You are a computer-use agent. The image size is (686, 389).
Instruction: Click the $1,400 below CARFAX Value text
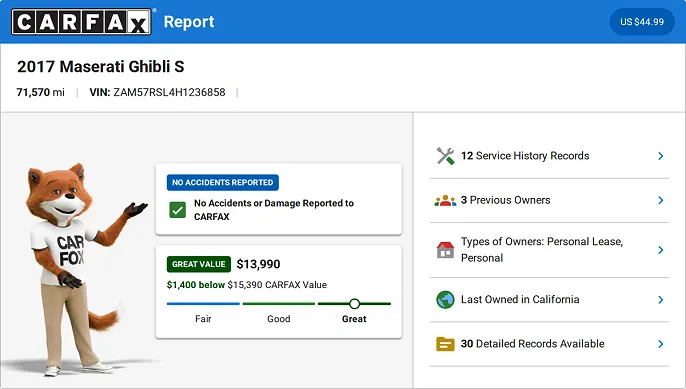point(247,285)
